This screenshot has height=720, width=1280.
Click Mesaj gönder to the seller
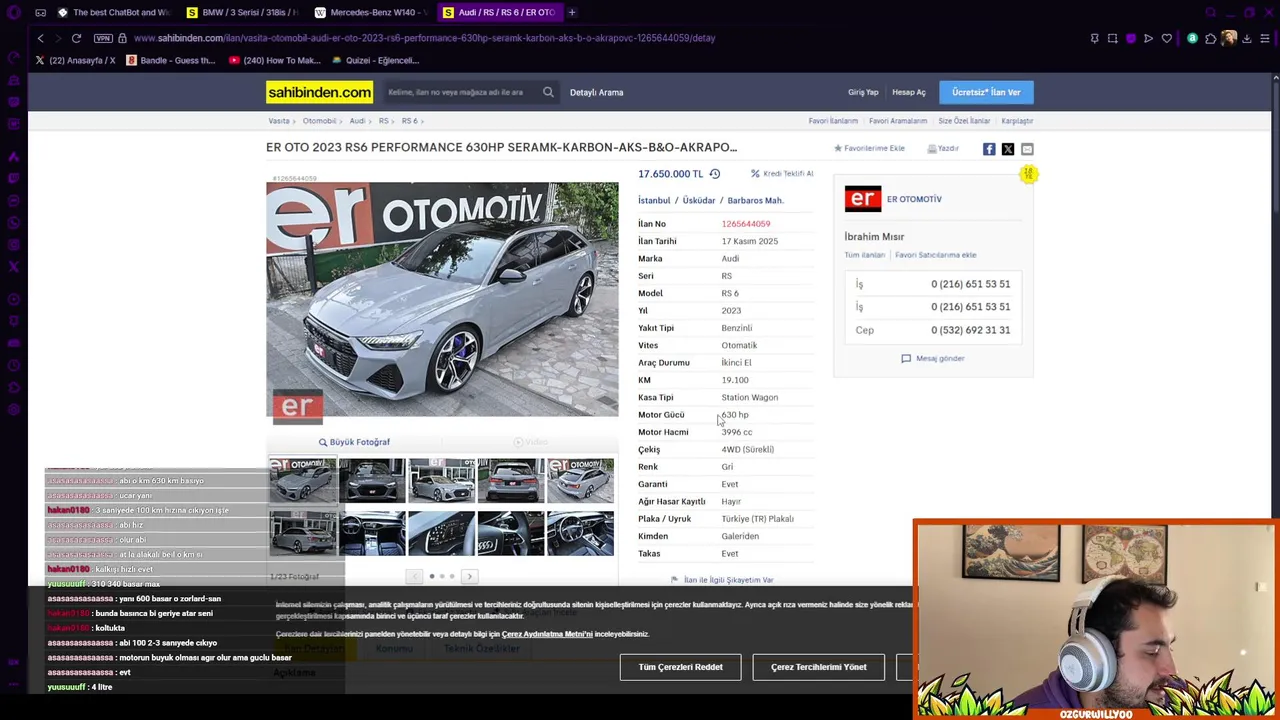(933, 358)
